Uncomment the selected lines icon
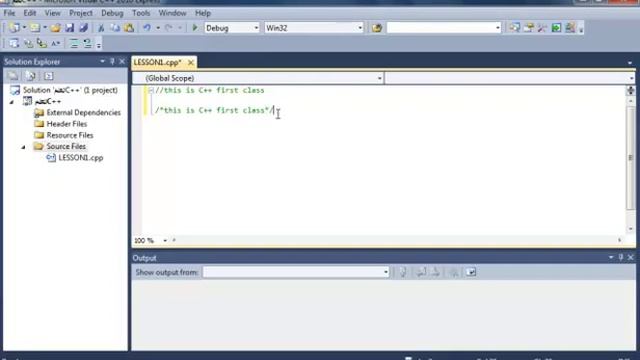Image resolution: width=640 pixels, height=360 pixels. point(87,43)
